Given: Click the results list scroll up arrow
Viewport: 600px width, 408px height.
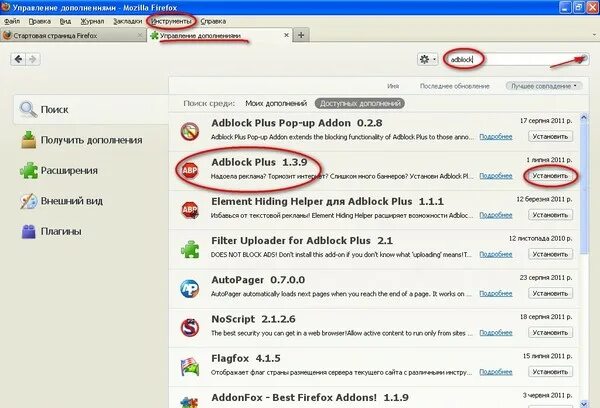Looking at the screenshot, I should 584,118.
